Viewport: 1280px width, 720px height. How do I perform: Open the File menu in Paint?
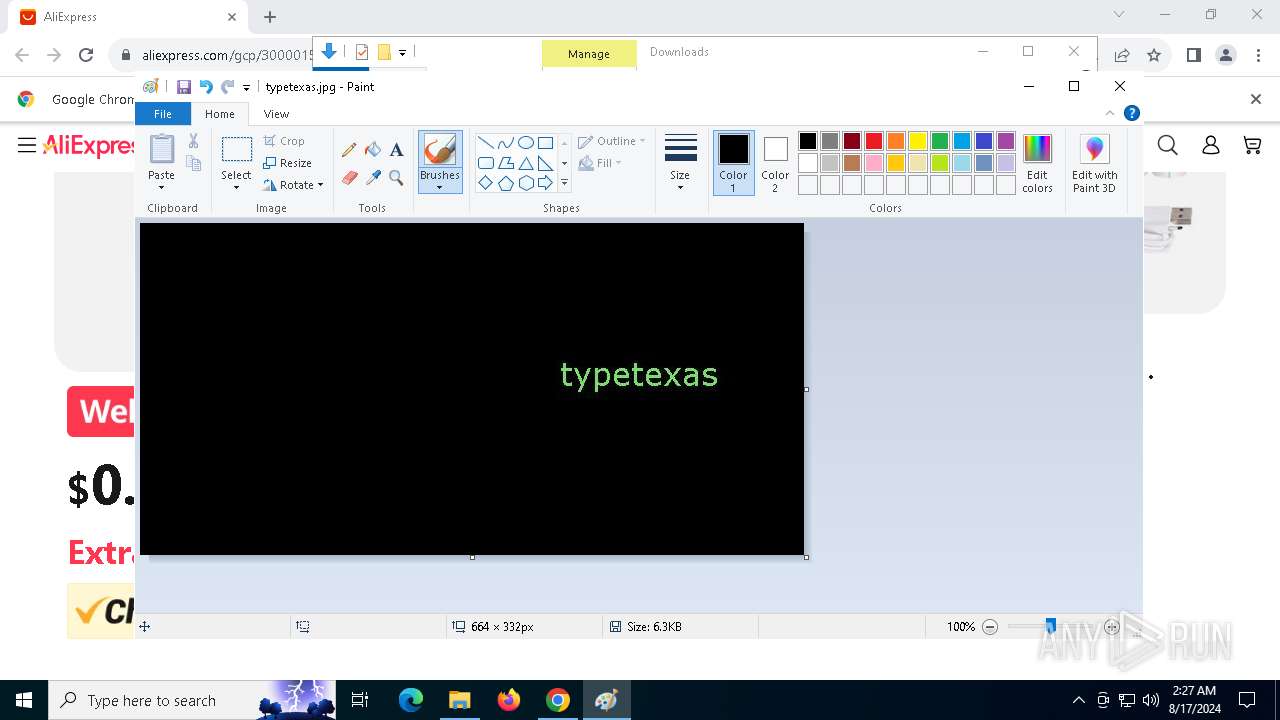(162, 114)
